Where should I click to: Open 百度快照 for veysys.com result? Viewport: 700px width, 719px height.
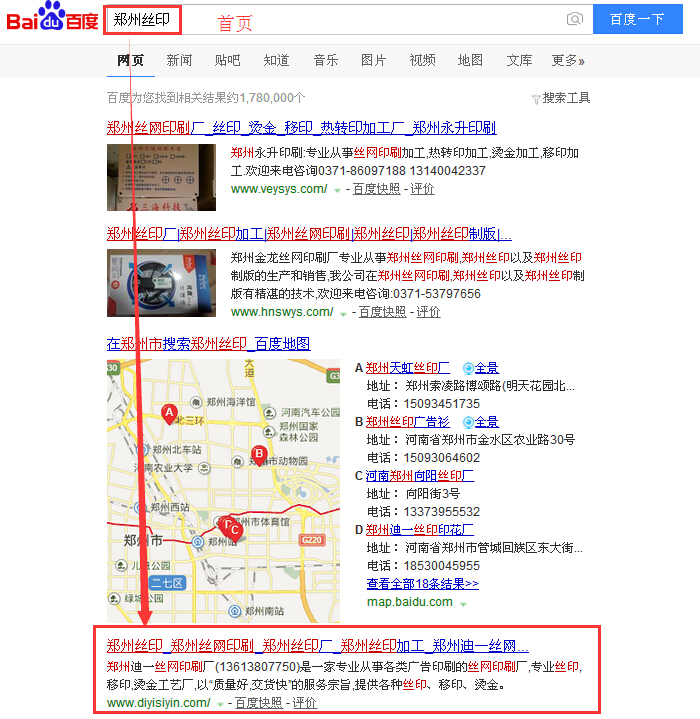point(376,189)
